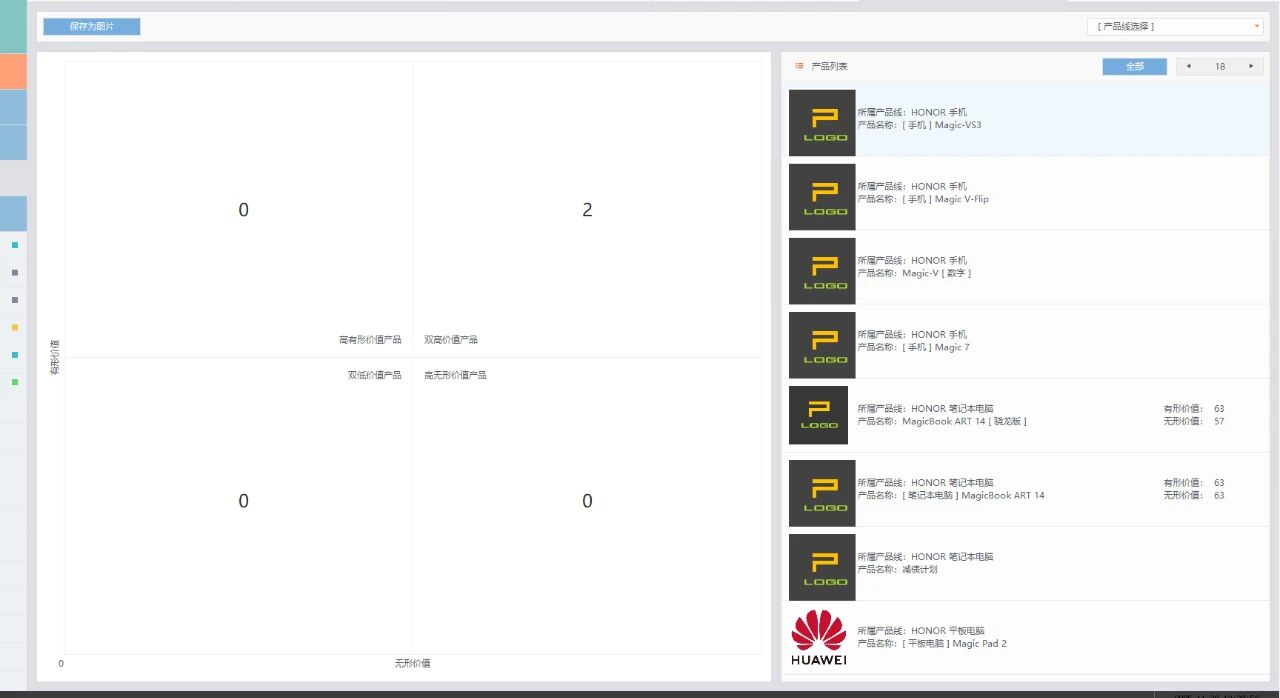Go to previous page using left arrow
Image resolution: width=1280 pixels, height=698 pixels.
pos(1188,67)
